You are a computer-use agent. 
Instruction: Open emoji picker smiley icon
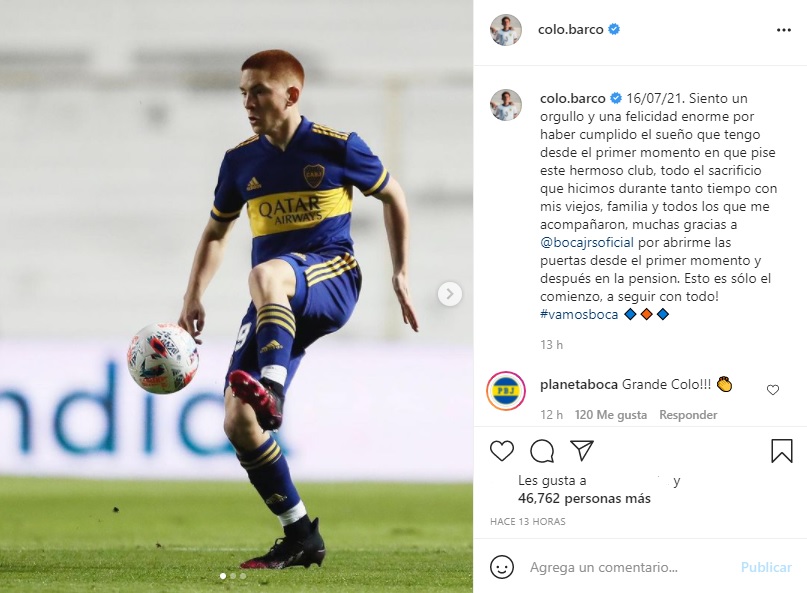click(501, 567)
